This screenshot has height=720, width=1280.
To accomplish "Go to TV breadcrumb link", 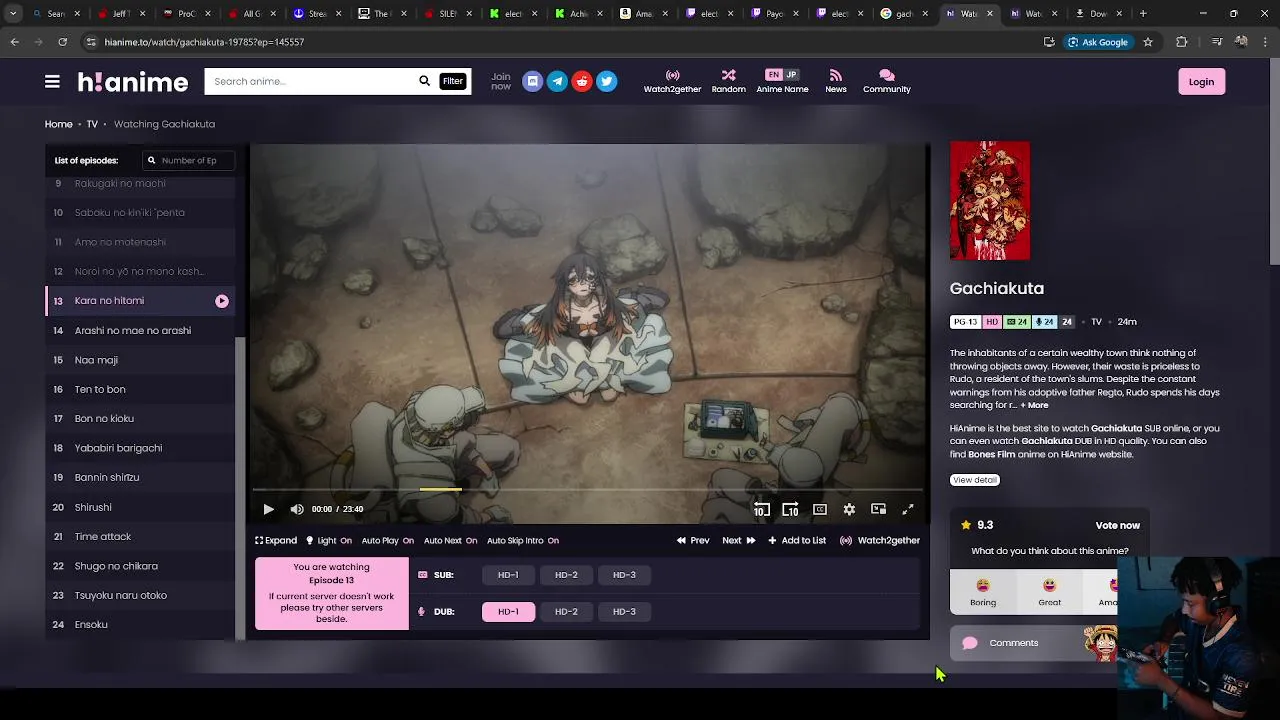I will (x=92, y=124).
